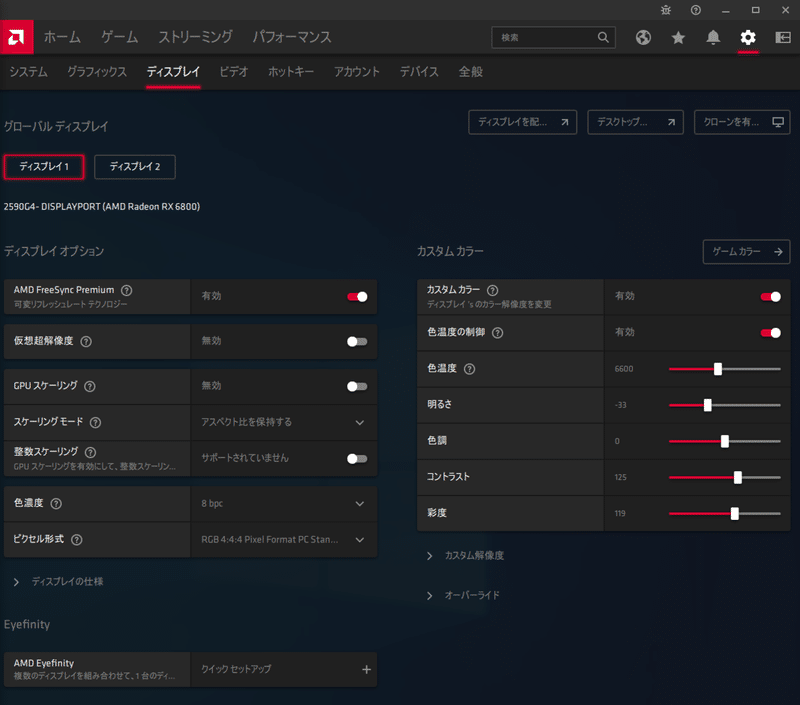Open ゲーム カラー button

click(746, 251)
